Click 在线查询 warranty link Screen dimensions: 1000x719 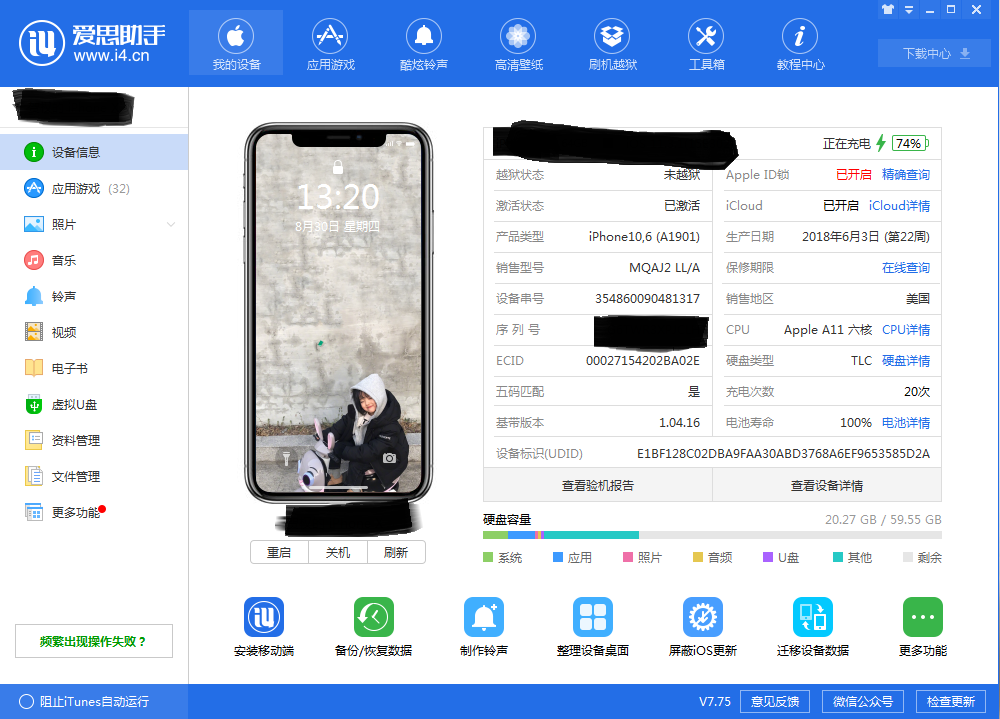click(906, 268)
